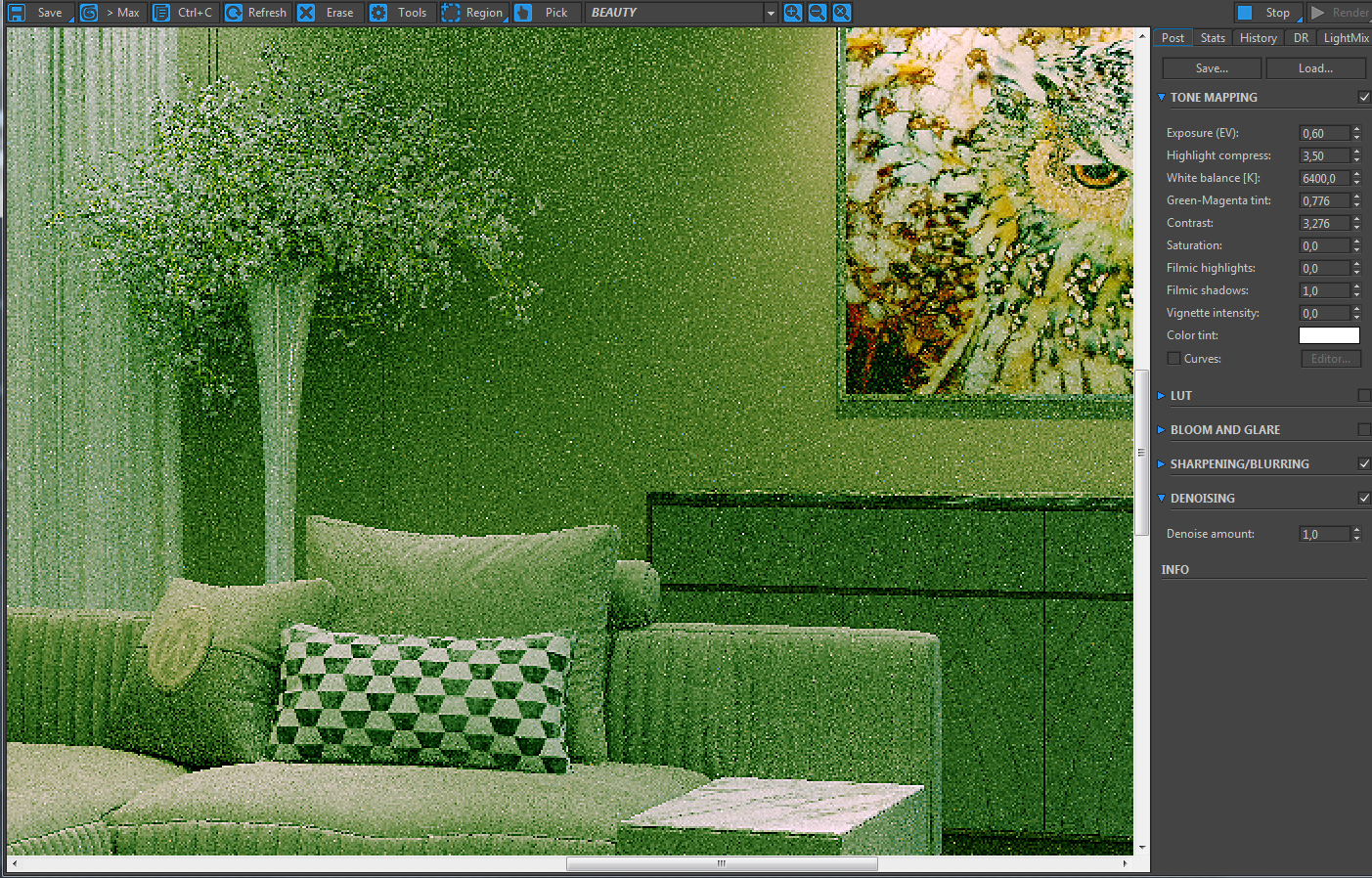Click the Load... post settings button

coord(1315,68)
